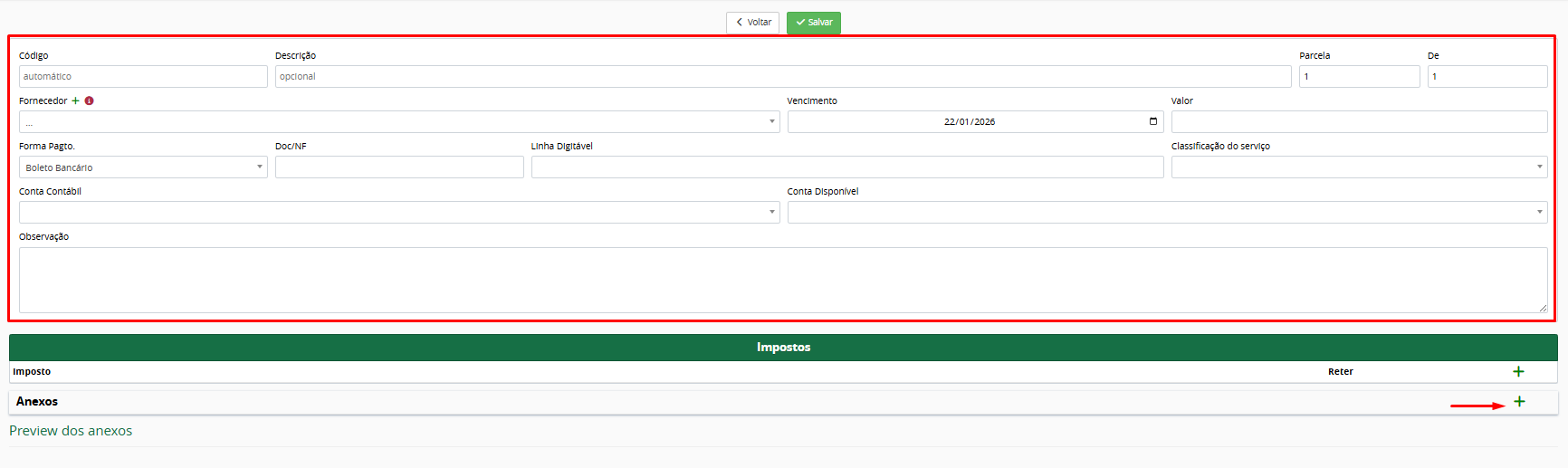The height and width of the screenshot is (468, 1568).
Task: Open the Fornecedor dropdown
Action: [x=398, y=121]
